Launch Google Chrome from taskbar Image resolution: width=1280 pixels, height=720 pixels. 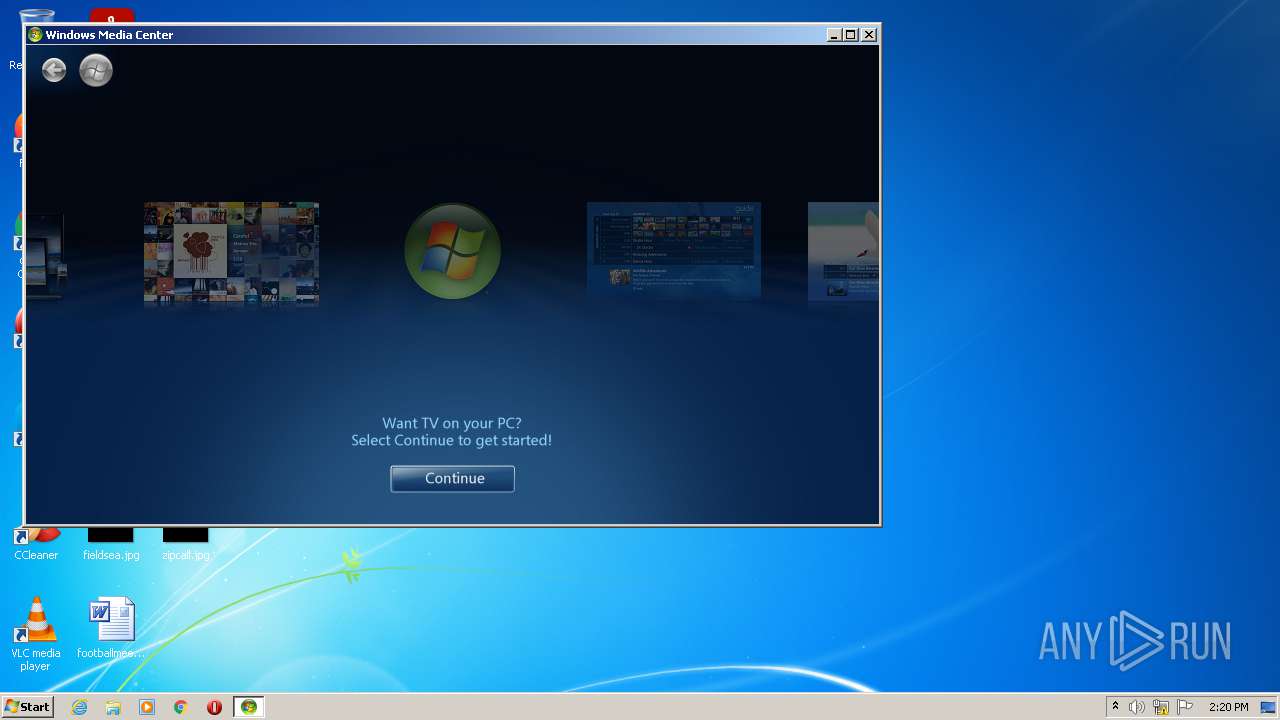coord(181,707)
